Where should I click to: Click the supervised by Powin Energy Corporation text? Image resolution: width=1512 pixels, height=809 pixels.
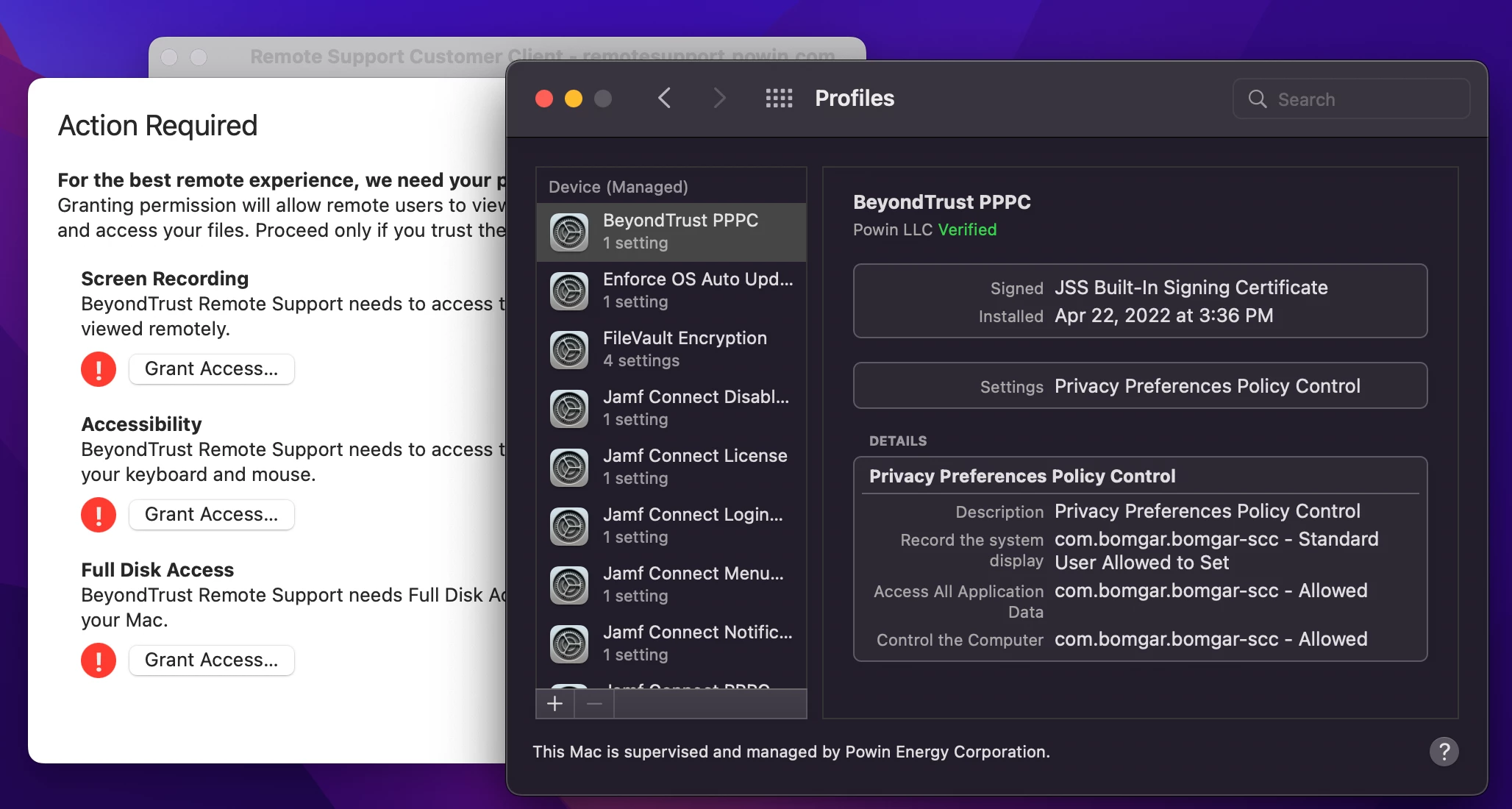pos(791,752)
